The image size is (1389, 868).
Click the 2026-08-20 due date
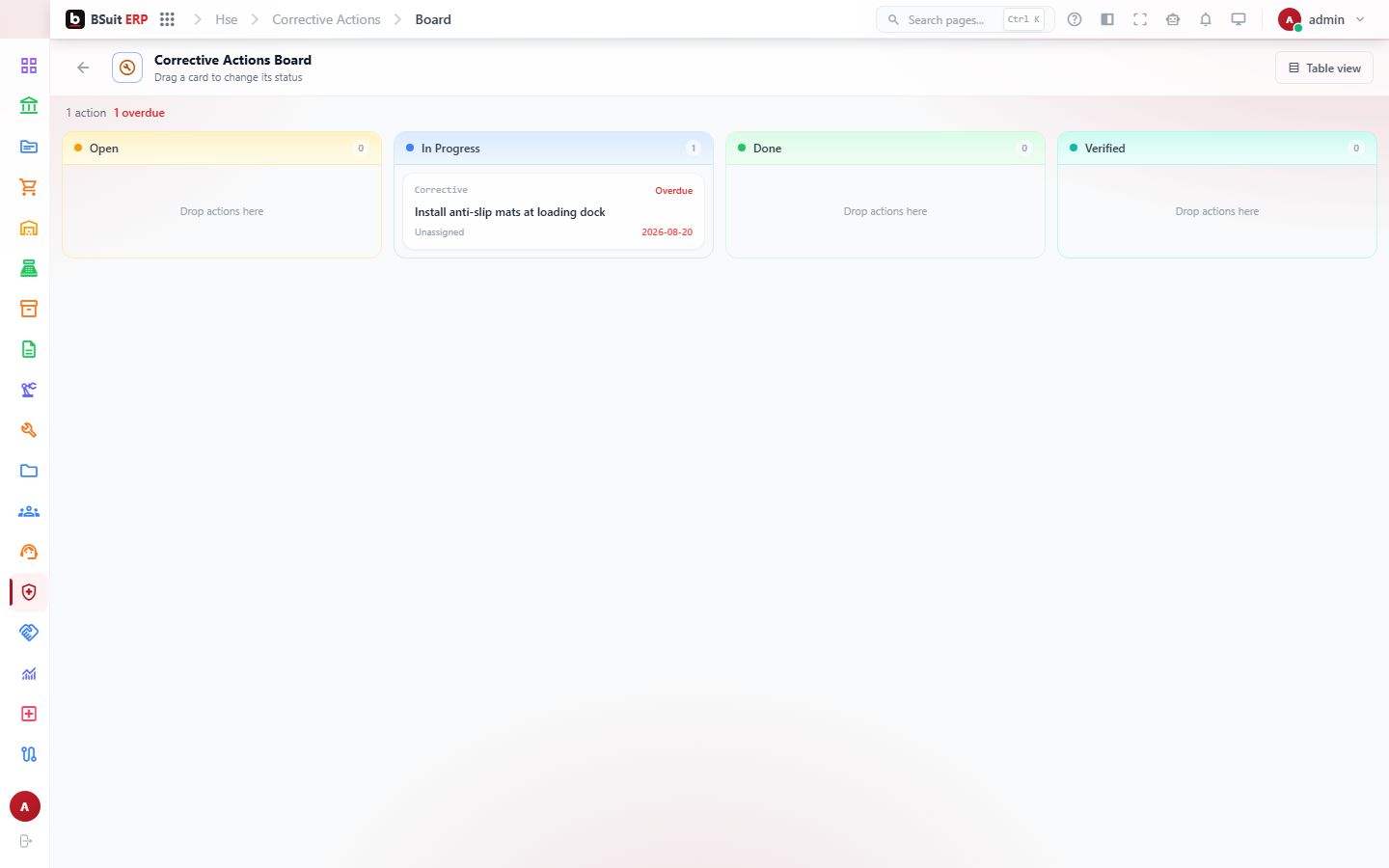coord(667,232)
